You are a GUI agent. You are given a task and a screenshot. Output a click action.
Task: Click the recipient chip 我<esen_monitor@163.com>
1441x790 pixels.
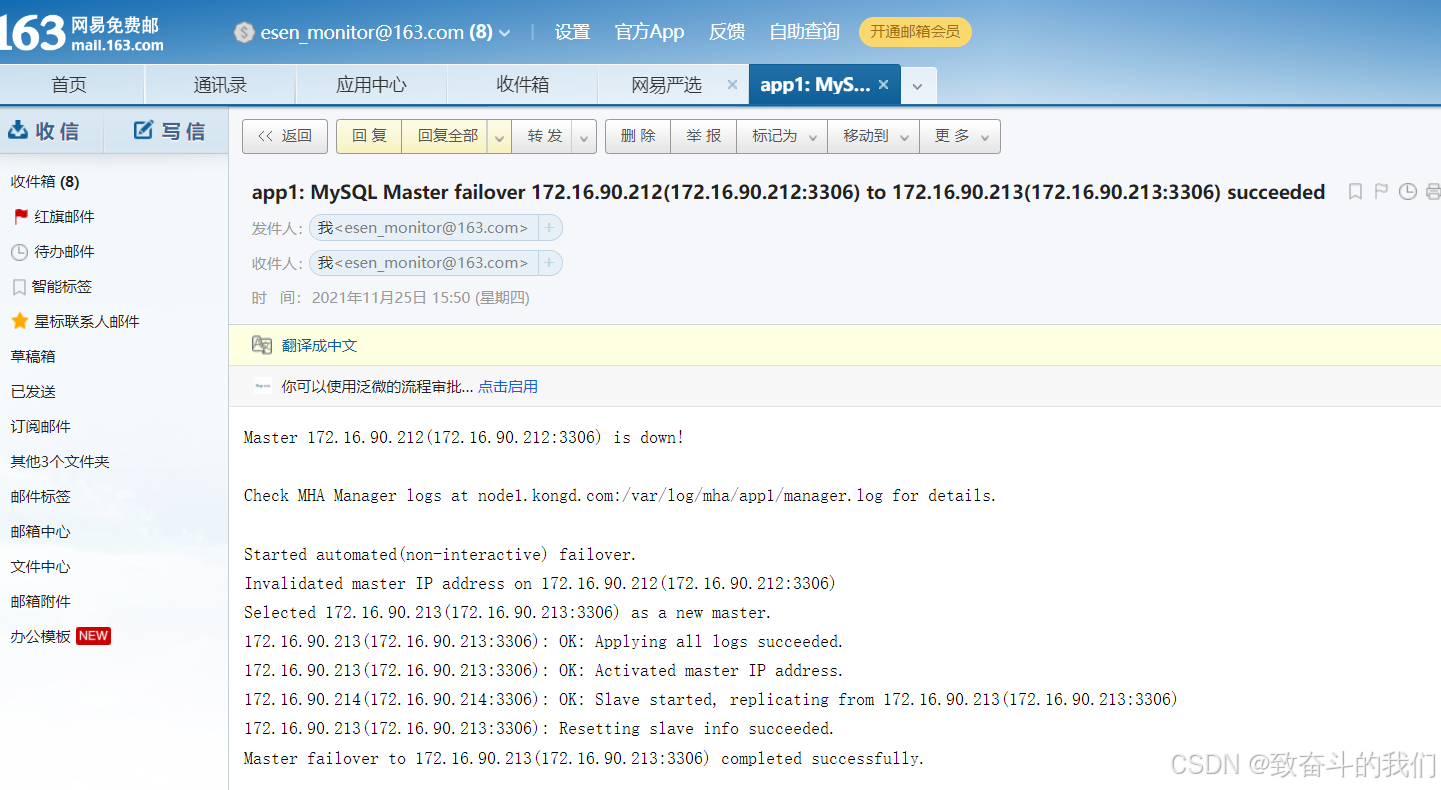[x=423, y=263]
